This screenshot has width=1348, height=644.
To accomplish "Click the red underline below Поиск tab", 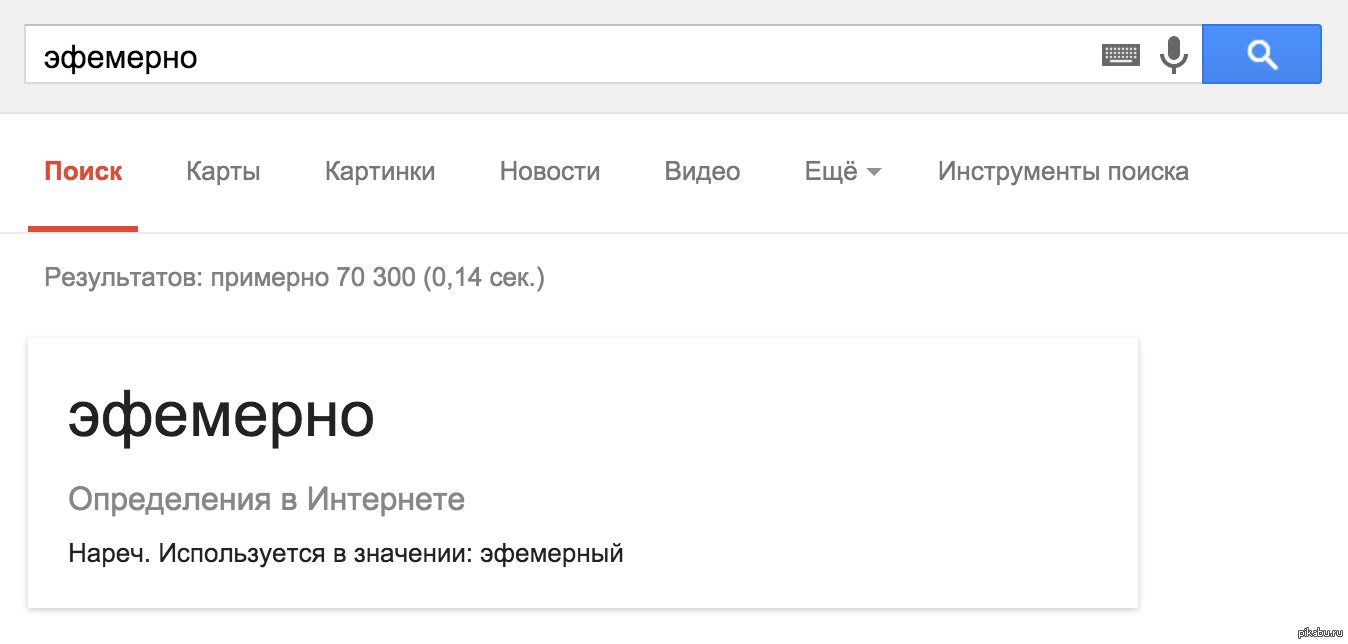I will click(x=83, y=229).
